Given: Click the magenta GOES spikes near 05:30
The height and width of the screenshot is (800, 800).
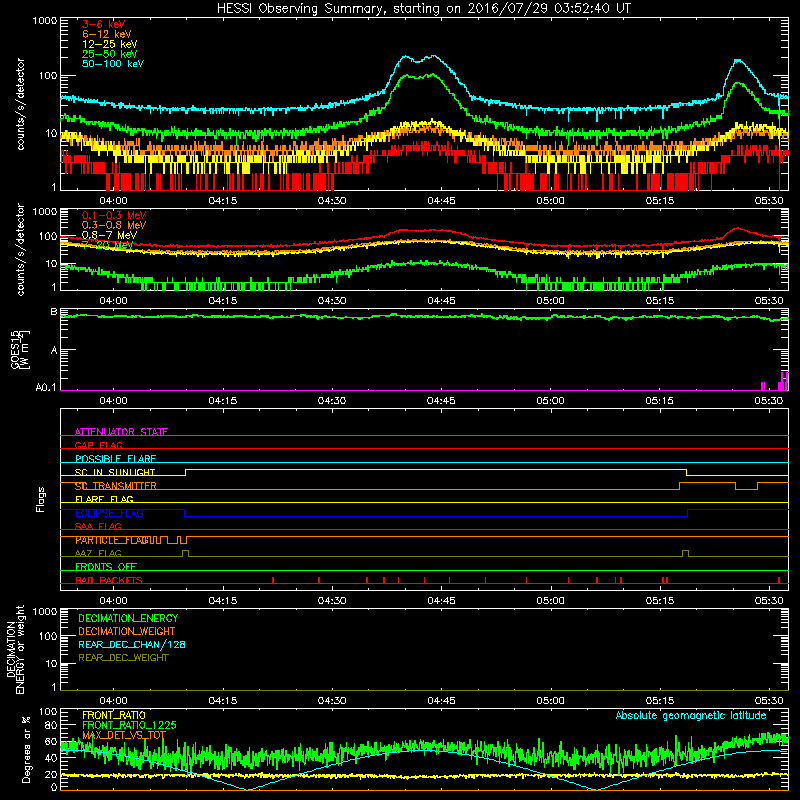Looking at the screenshot, I should [x=775, y=382].
